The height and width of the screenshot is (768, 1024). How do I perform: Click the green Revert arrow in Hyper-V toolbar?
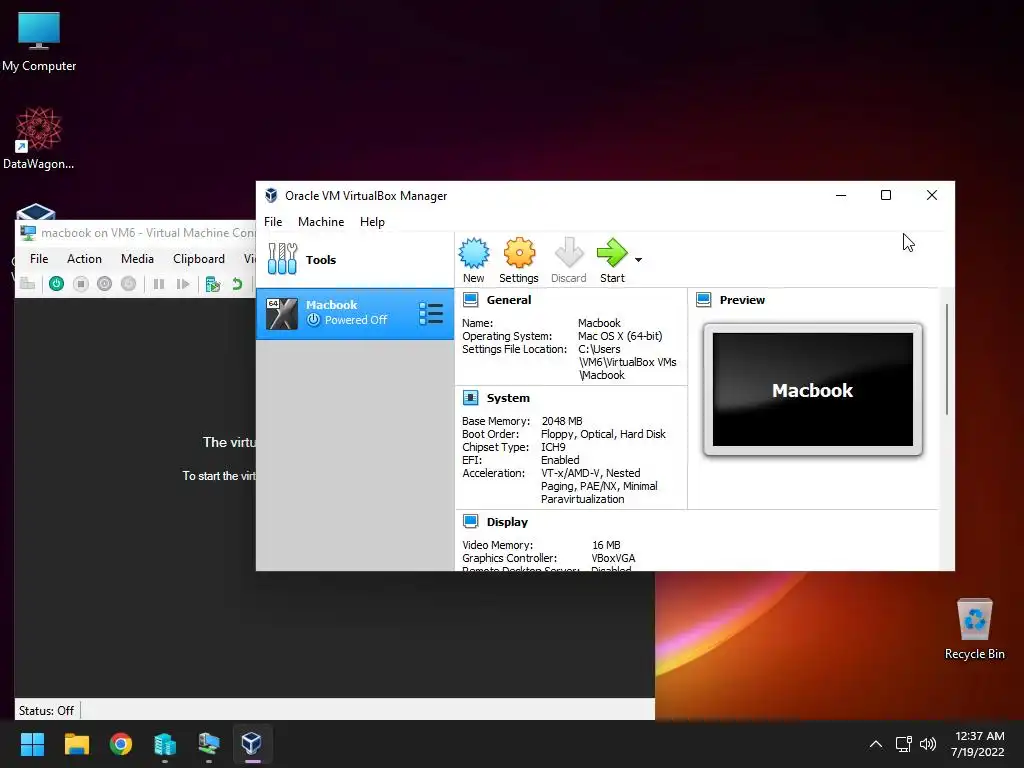[x=237, y=284]
